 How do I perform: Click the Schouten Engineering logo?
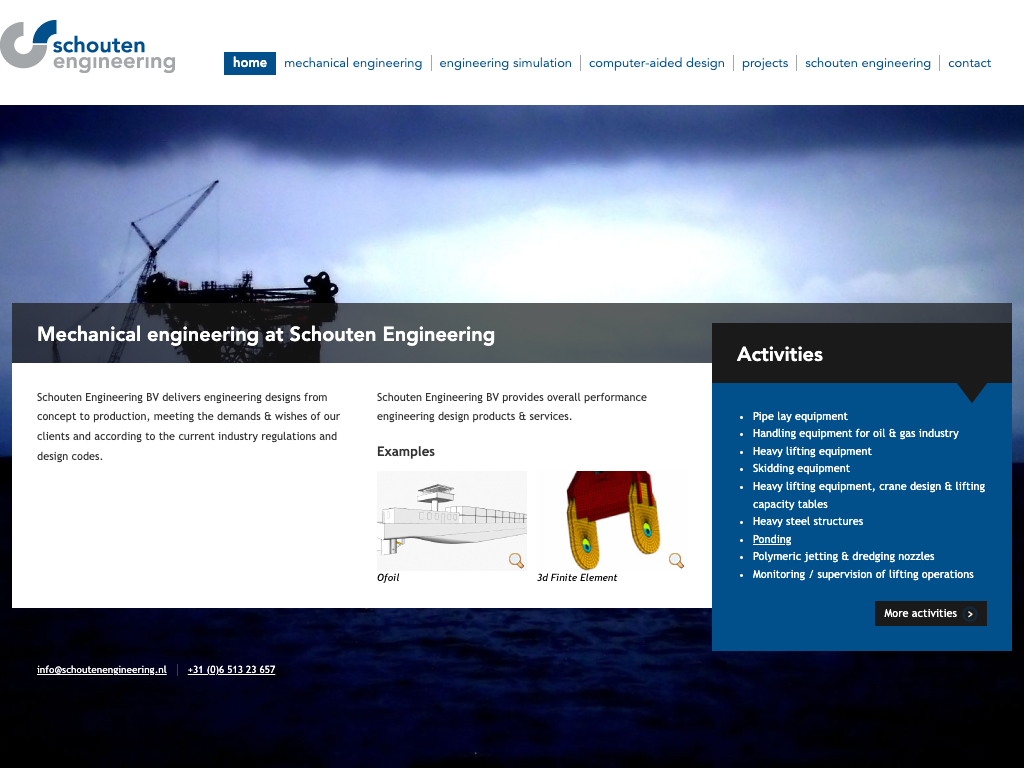coord(88,47)
